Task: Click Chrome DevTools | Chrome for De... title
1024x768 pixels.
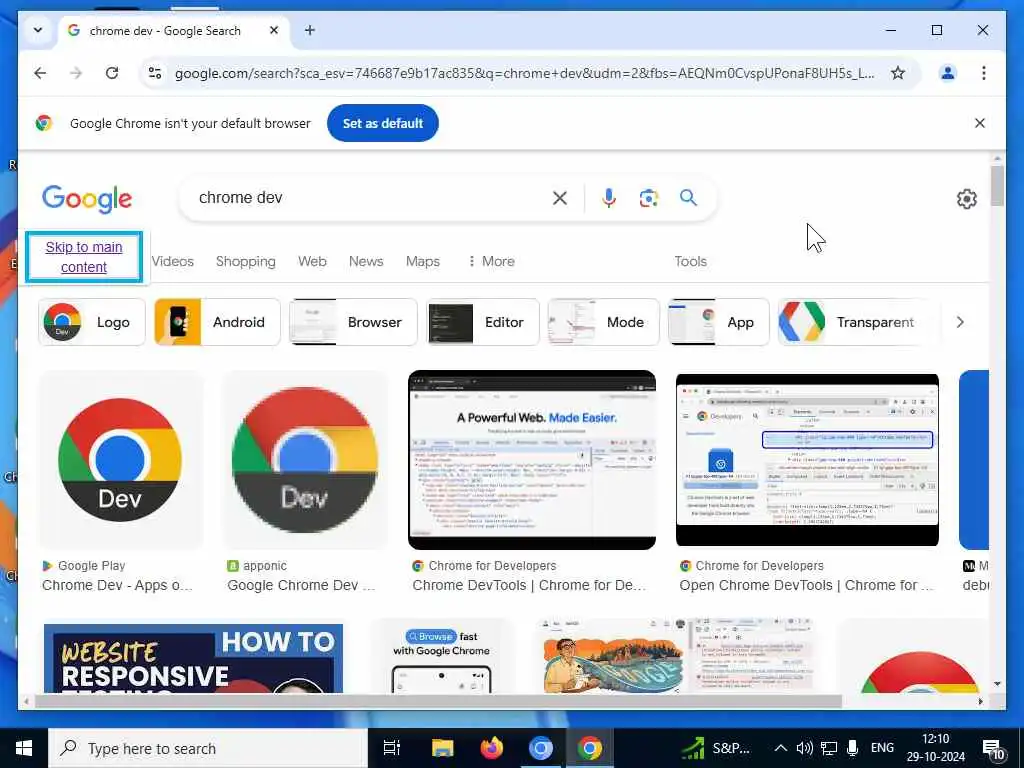Action: [x=529, y=585]
